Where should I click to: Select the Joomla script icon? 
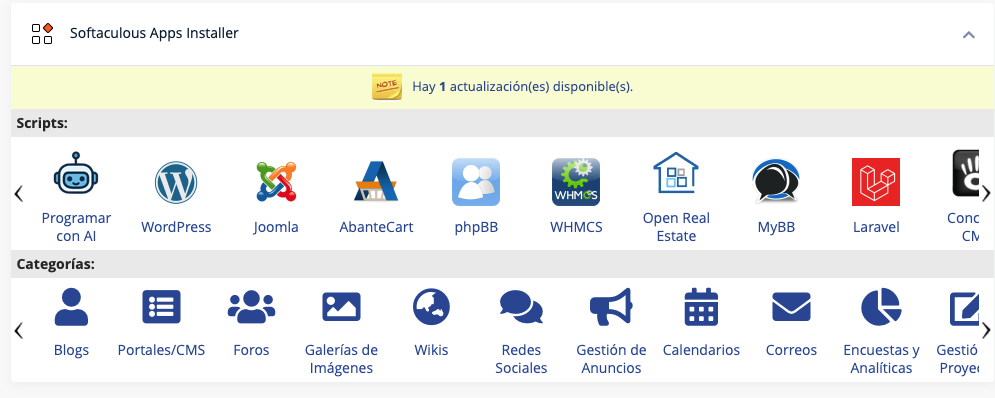click(x=276, y=182)
